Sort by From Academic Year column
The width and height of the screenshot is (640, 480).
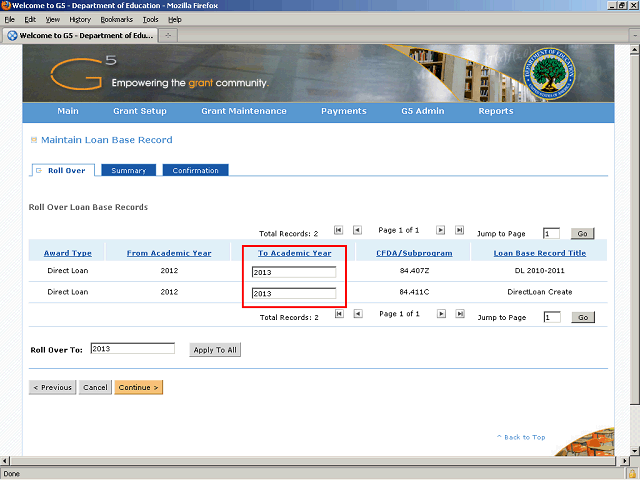coord(169,253)
